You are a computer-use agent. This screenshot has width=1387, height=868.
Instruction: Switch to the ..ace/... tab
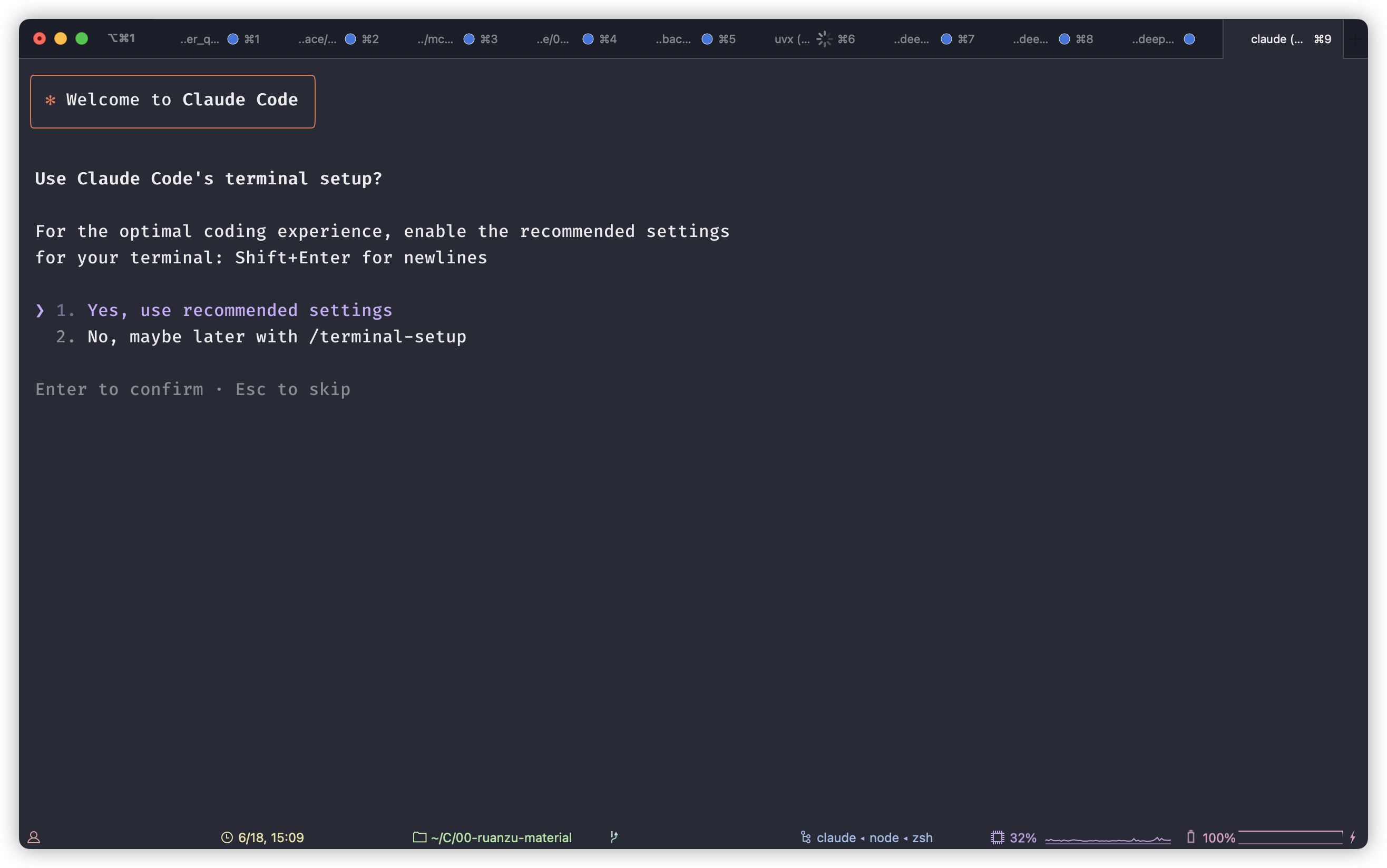(x=318, y=39)
